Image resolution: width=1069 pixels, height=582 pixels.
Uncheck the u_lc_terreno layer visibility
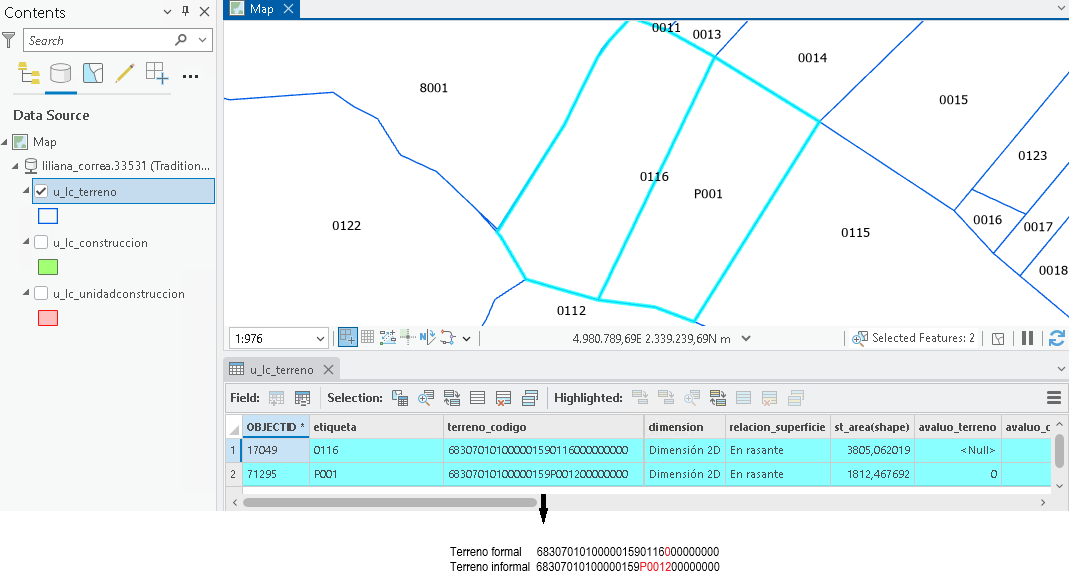41,192
